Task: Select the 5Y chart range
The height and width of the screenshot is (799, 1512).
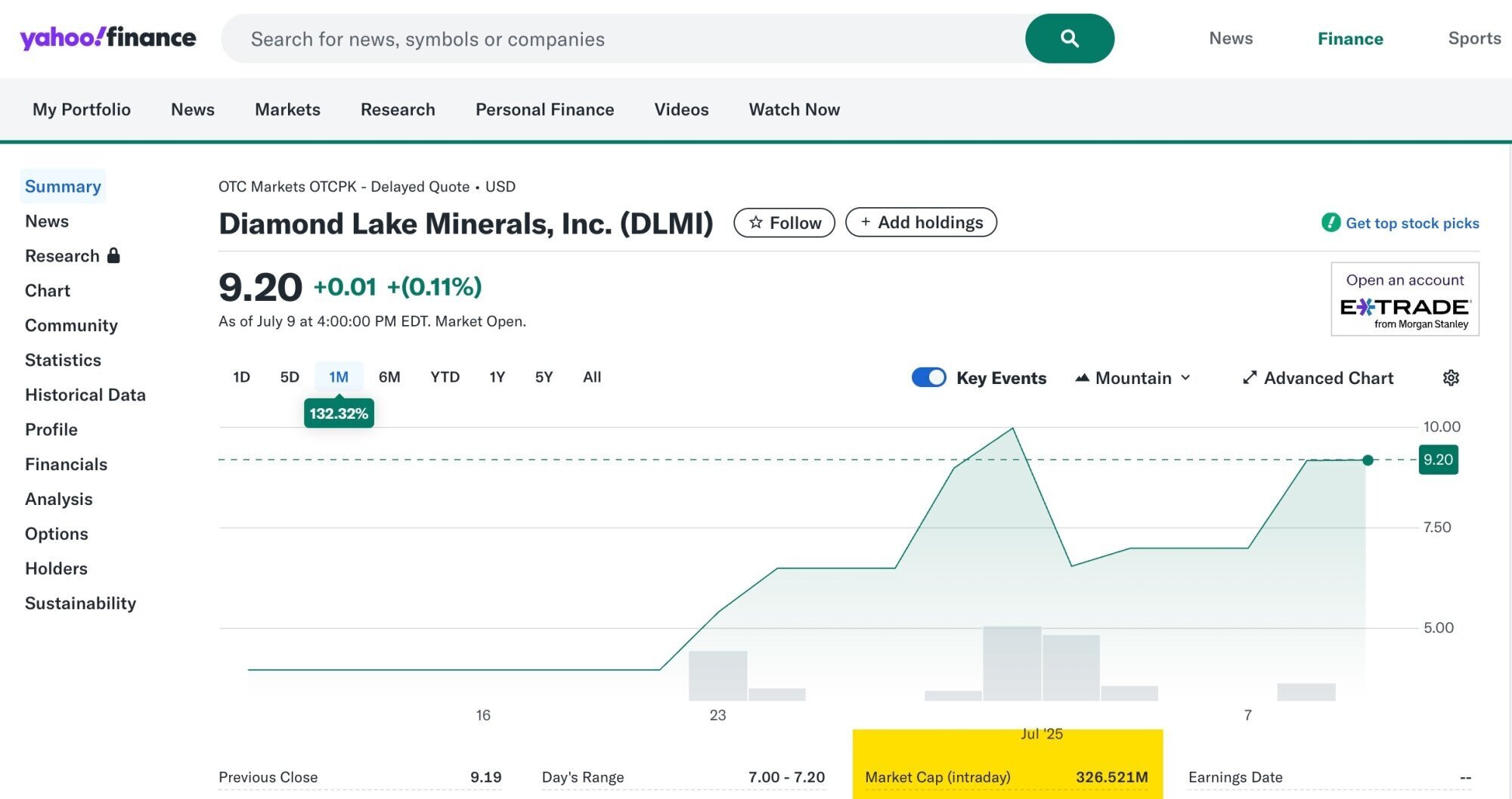Action: point(544,376)
